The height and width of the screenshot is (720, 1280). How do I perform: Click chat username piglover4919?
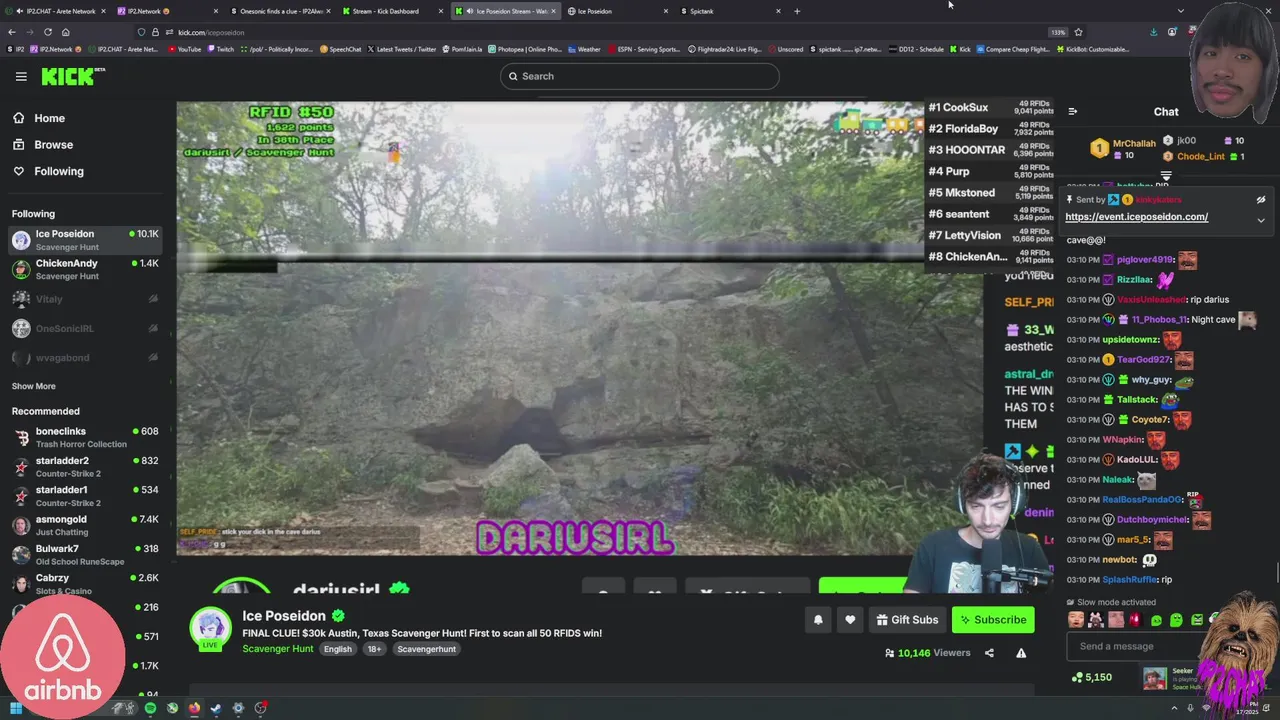1145,260
